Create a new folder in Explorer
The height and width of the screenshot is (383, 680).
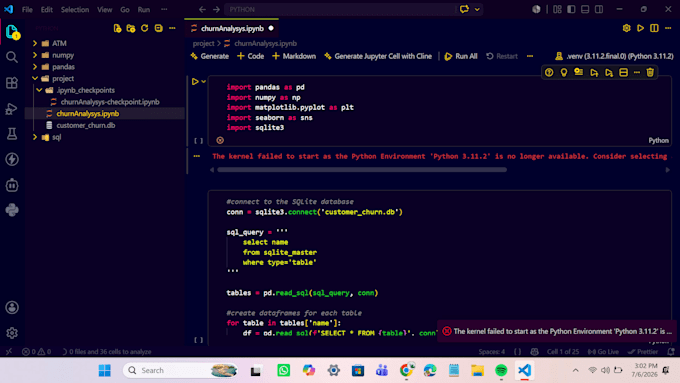(x=131, y=28)
